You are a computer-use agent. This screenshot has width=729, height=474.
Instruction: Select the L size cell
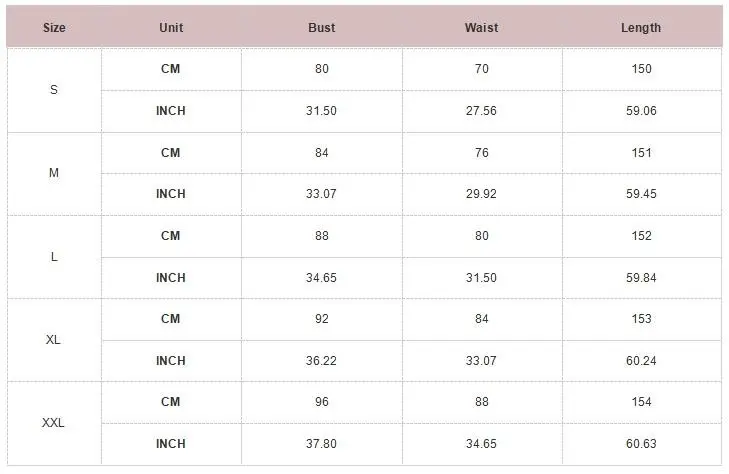tap(54, 257)
